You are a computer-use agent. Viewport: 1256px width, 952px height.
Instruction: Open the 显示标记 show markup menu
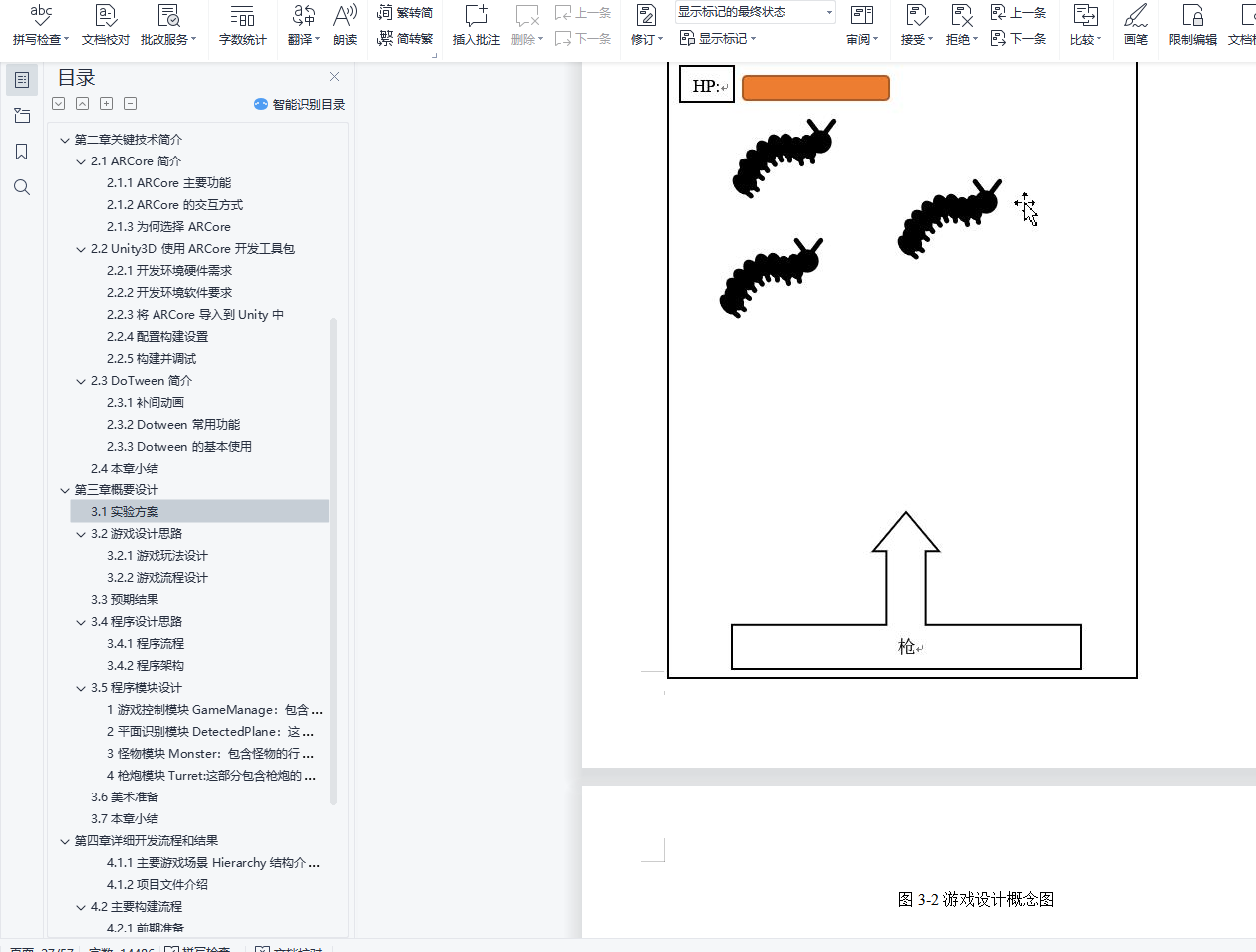(718, 38)
